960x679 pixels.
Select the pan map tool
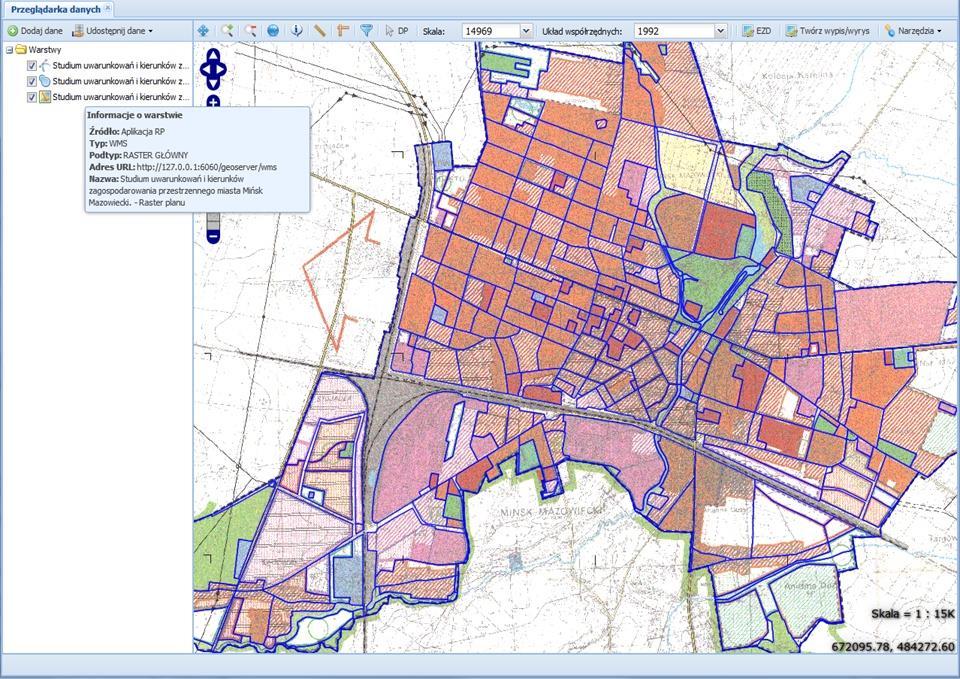pyautogui.click(x=203, y=31)
